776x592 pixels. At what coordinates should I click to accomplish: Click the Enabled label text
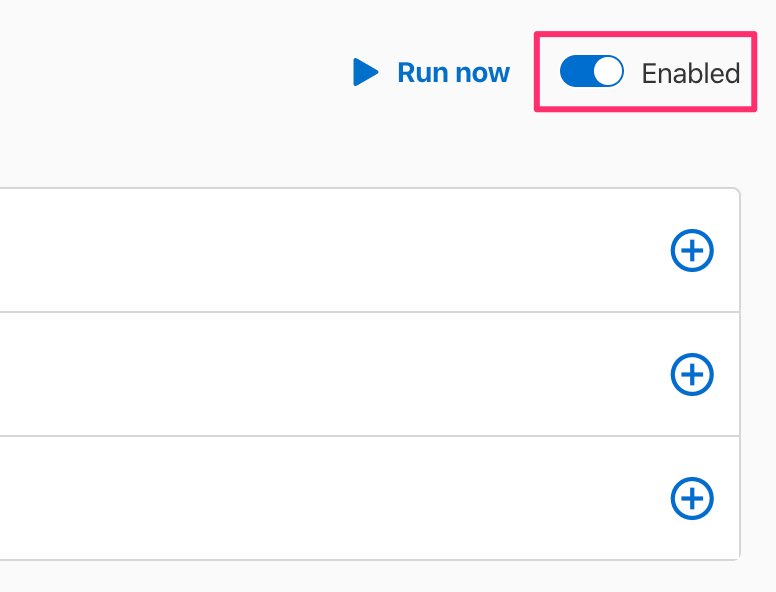pyautogui.click(x=691, y=73)
